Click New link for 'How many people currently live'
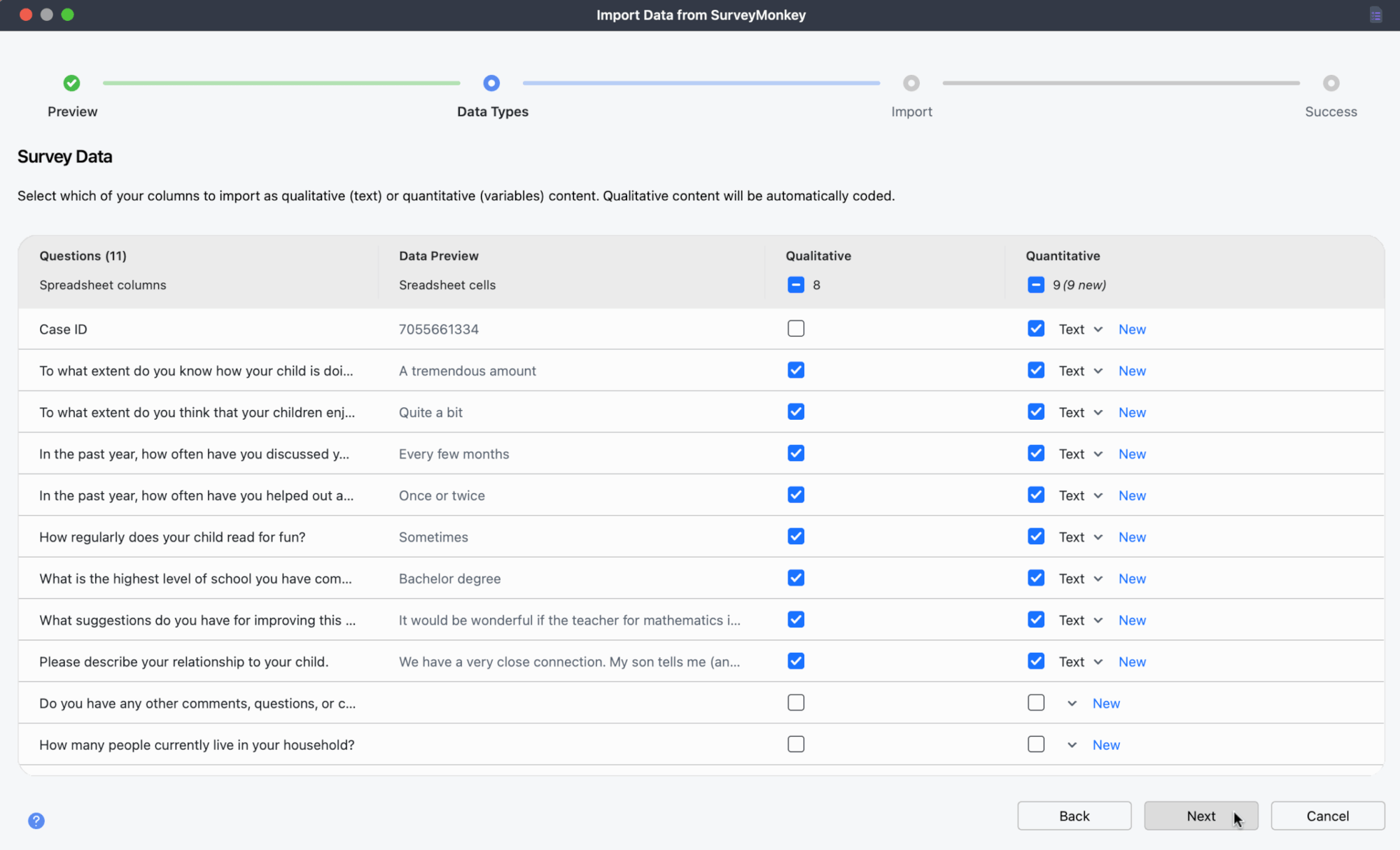This screenshot has width=1400, height=850. pyautogui.click(x=1106, y=745)
